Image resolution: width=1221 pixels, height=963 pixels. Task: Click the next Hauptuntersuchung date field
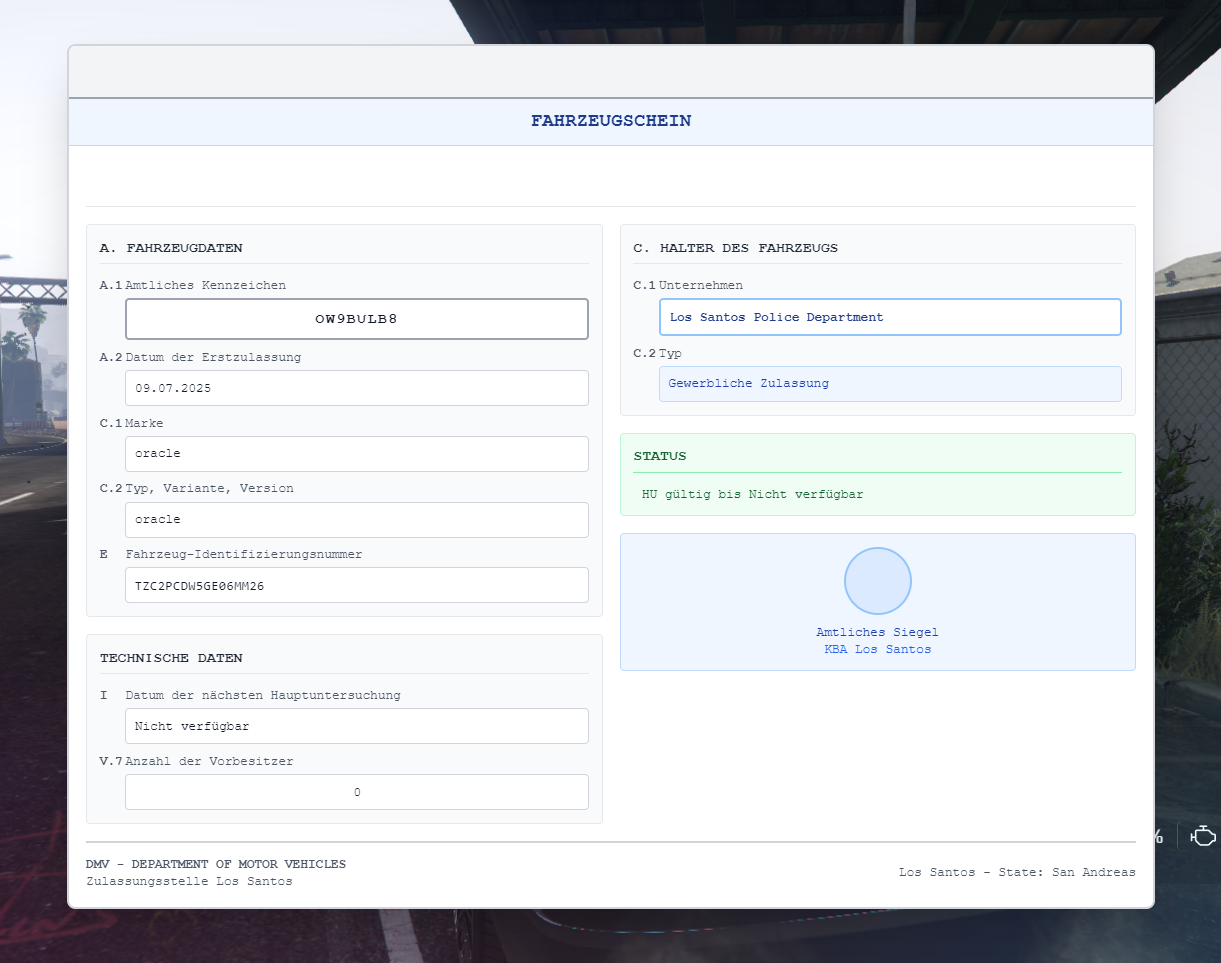[x=356, y=726]
